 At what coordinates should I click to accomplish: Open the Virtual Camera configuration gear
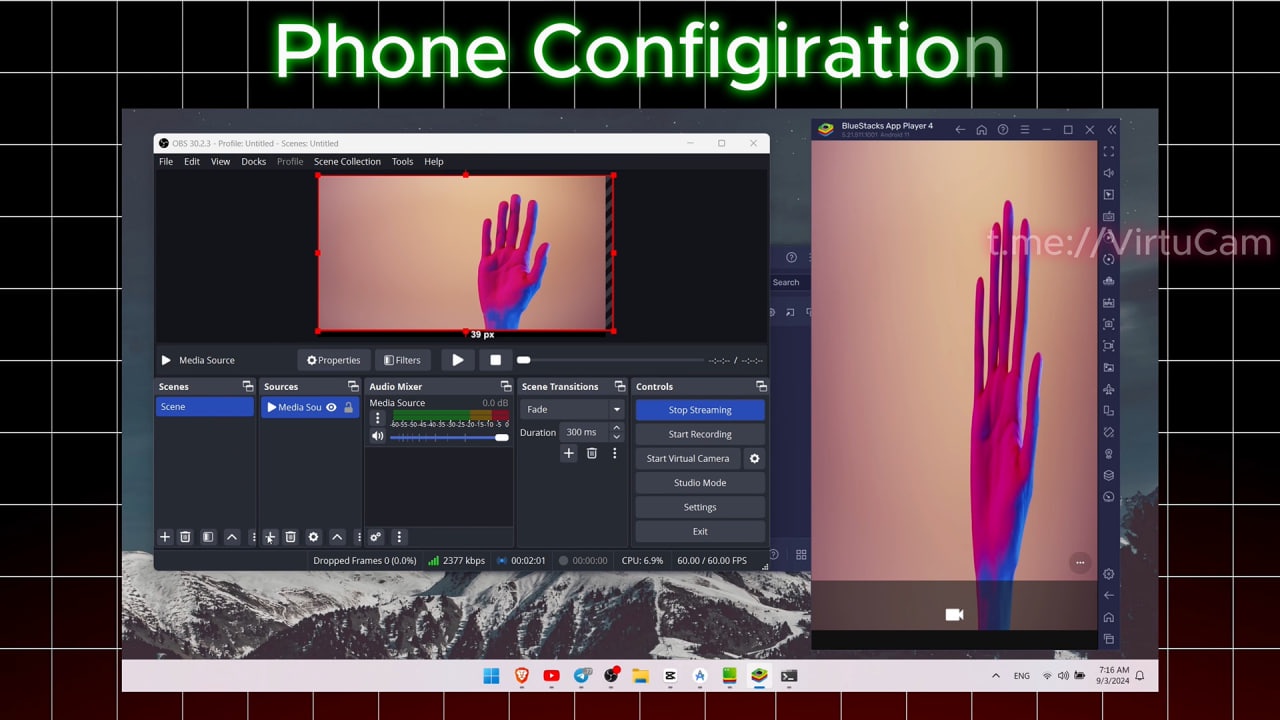(x=754, y=458)
